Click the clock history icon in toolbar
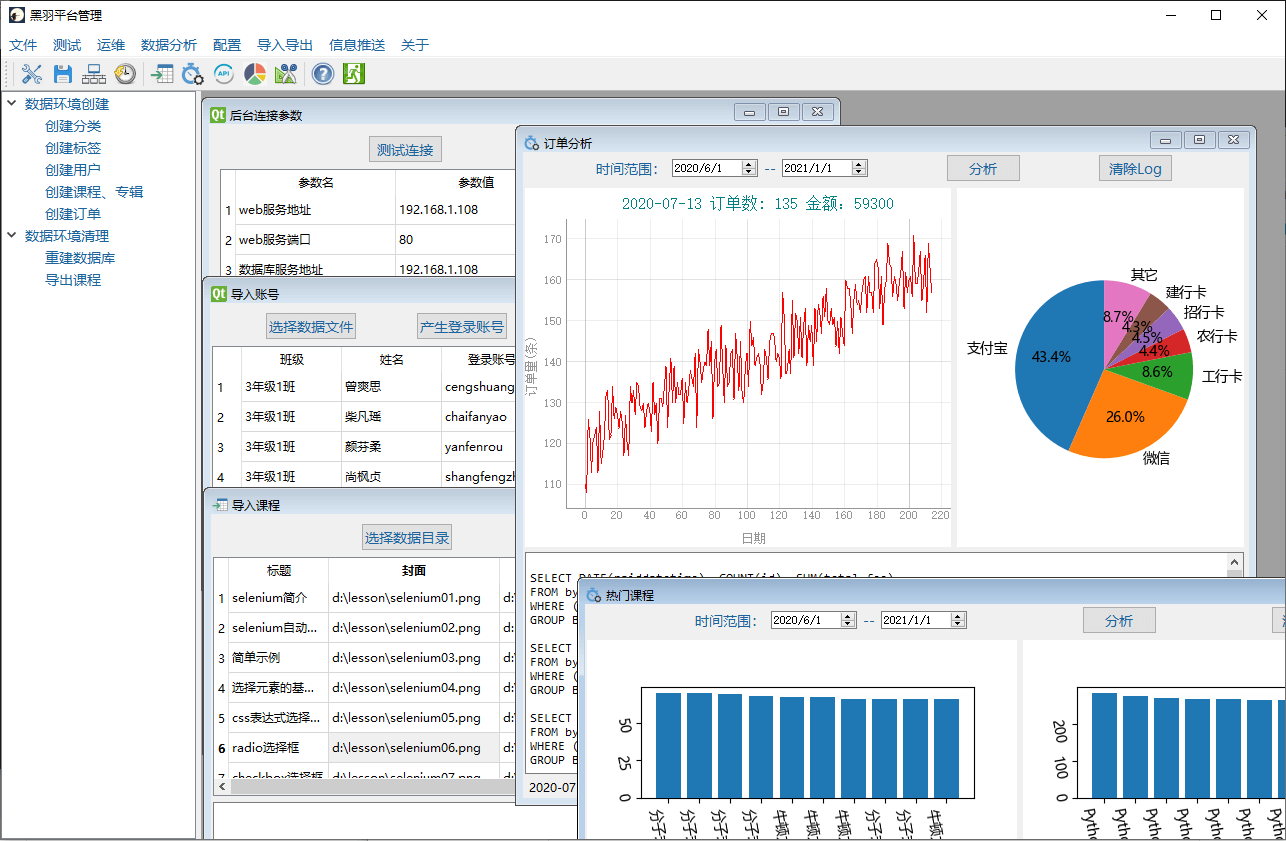 (x=125, y=73)
